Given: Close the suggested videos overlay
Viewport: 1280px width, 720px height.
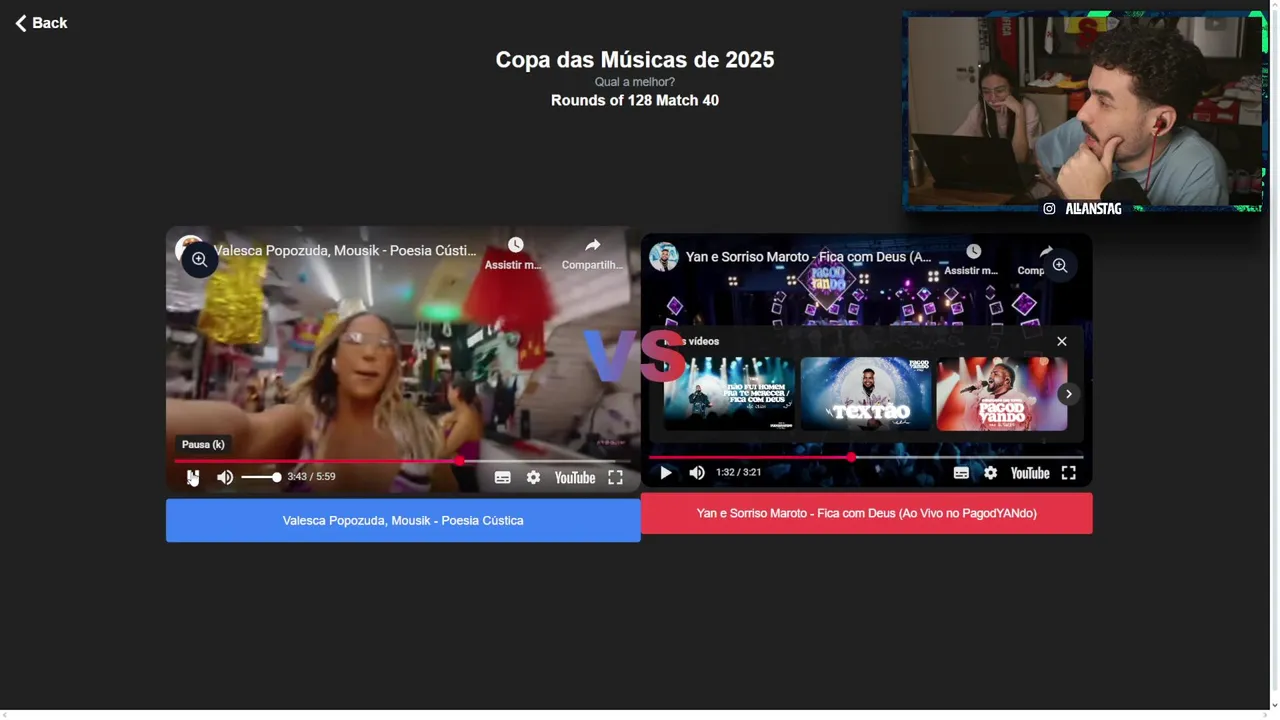Looking at the screenshot, I should (1062, 341).
